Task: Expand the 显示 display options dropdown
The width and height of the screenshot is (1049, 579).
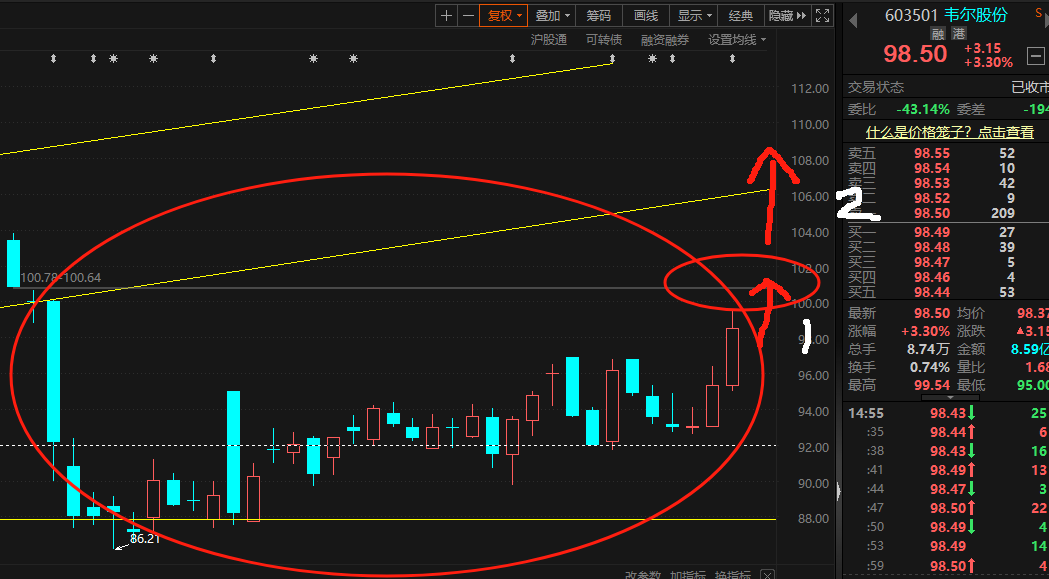Action: tap(694, 15)
